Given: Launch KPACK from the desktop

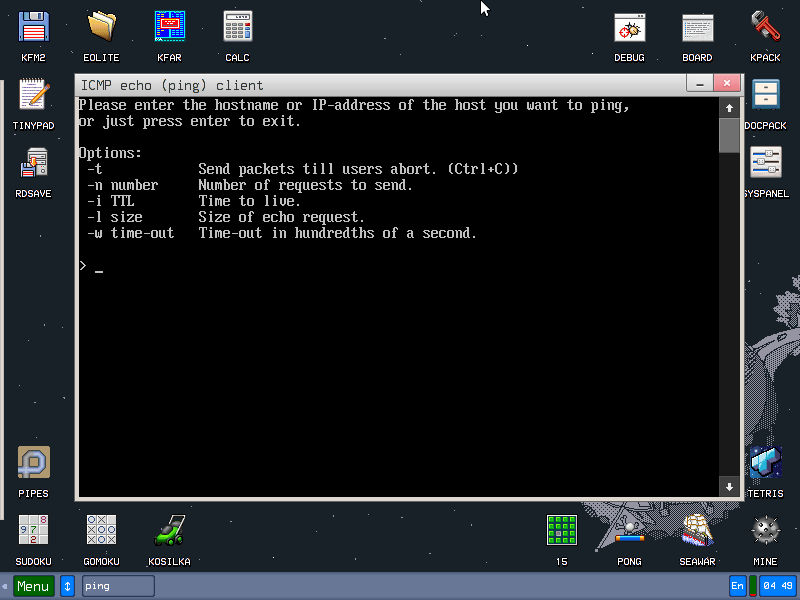Looking at the screenshot, I should (x=765, y=27).
